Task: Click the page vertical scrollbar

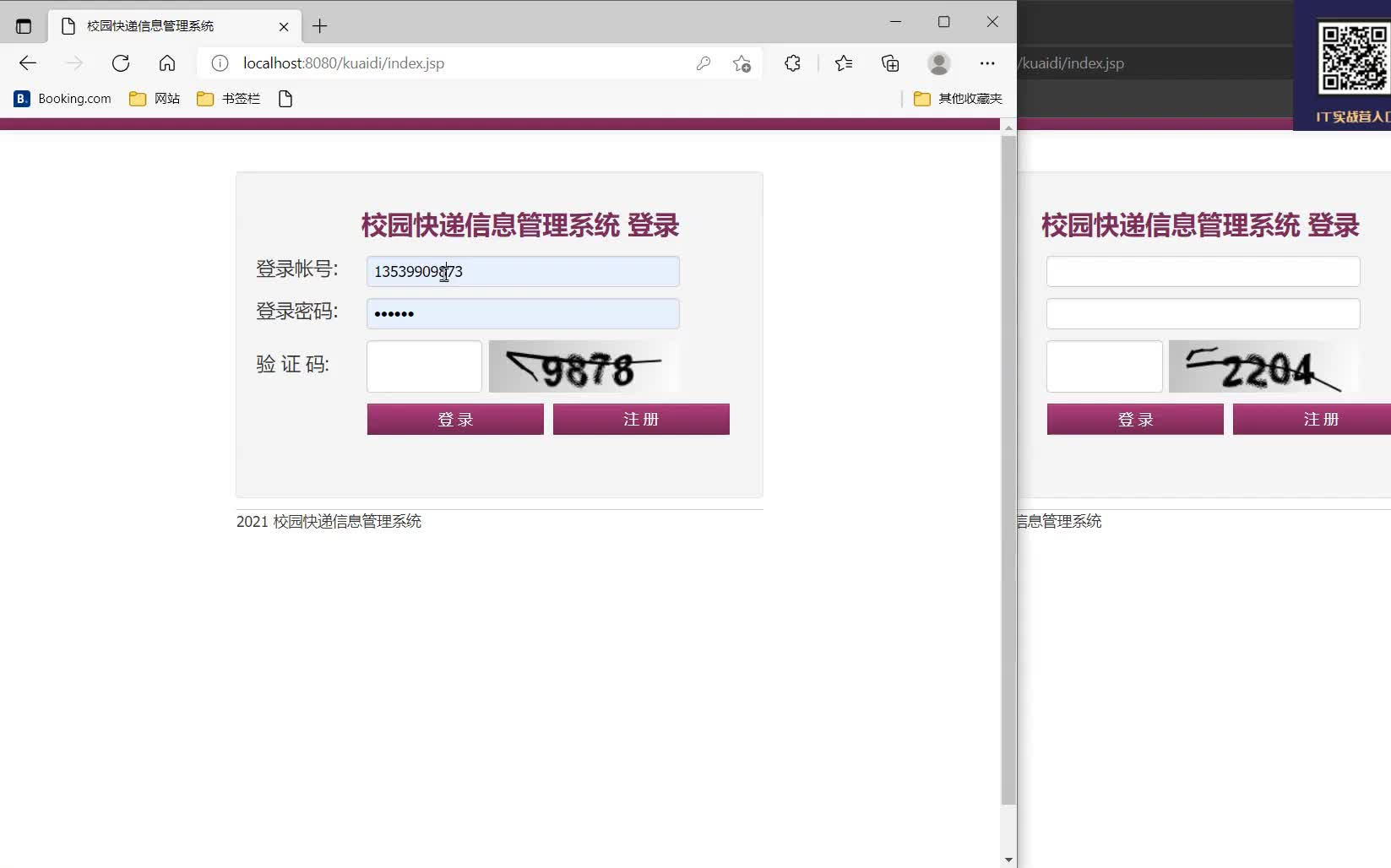Action: click(x=1008, y=469)
